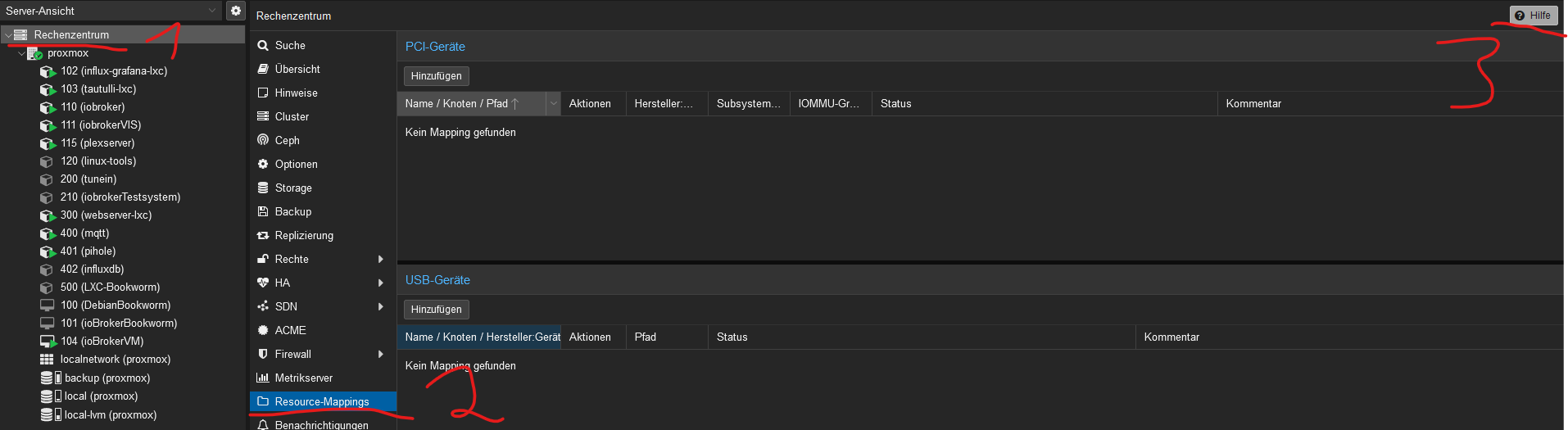
Task: Open container 115 (plexserver)
Action: pyautogui.click(x=97, y=143)
